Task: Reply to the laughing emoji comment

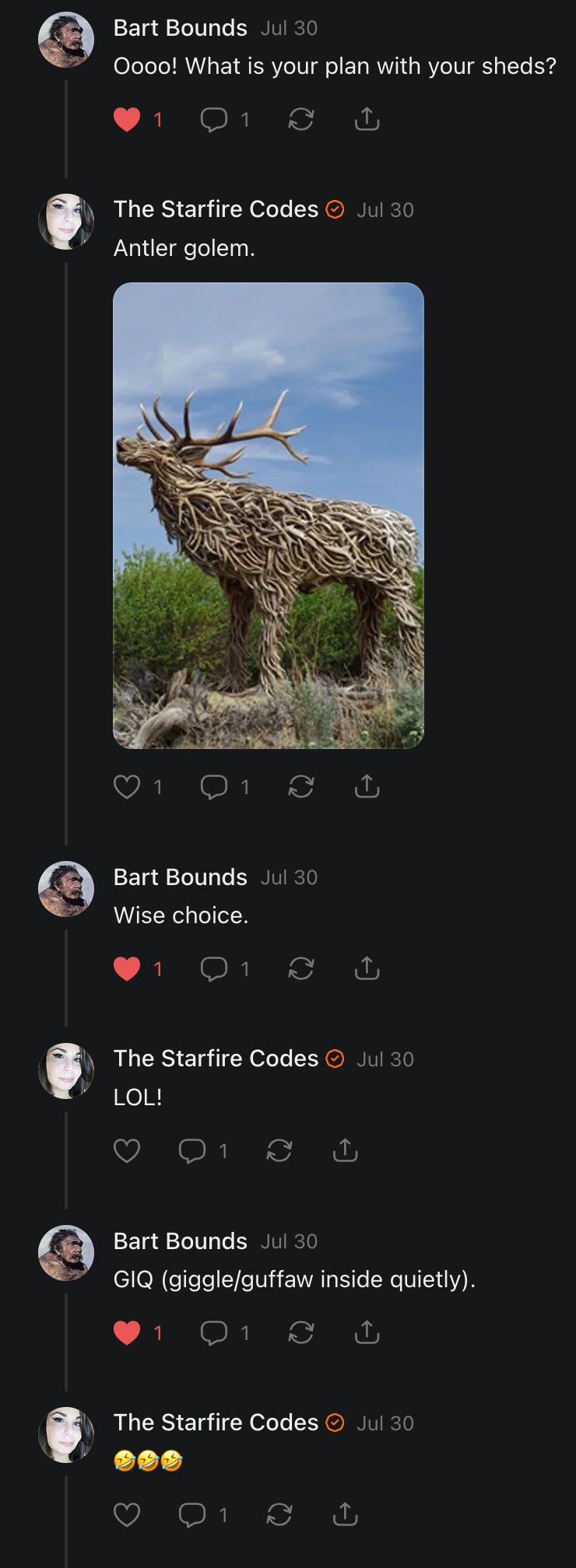Action: pyautogui.click(x=192, y=1514)
